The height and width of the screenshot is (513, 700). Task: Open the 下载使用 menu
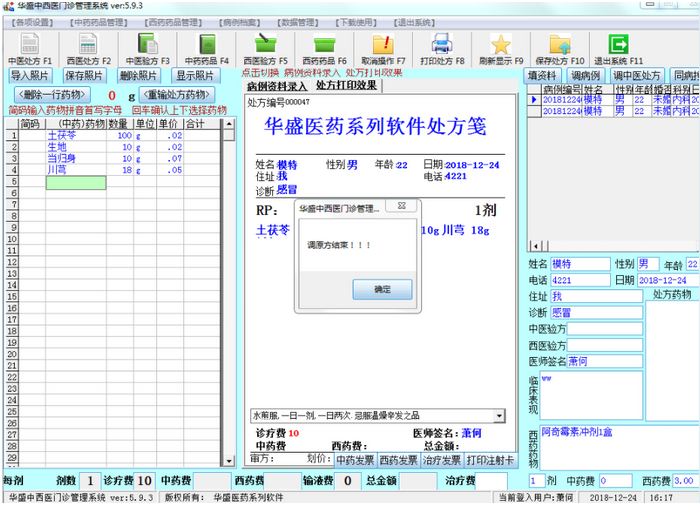[x=356, y=22]
